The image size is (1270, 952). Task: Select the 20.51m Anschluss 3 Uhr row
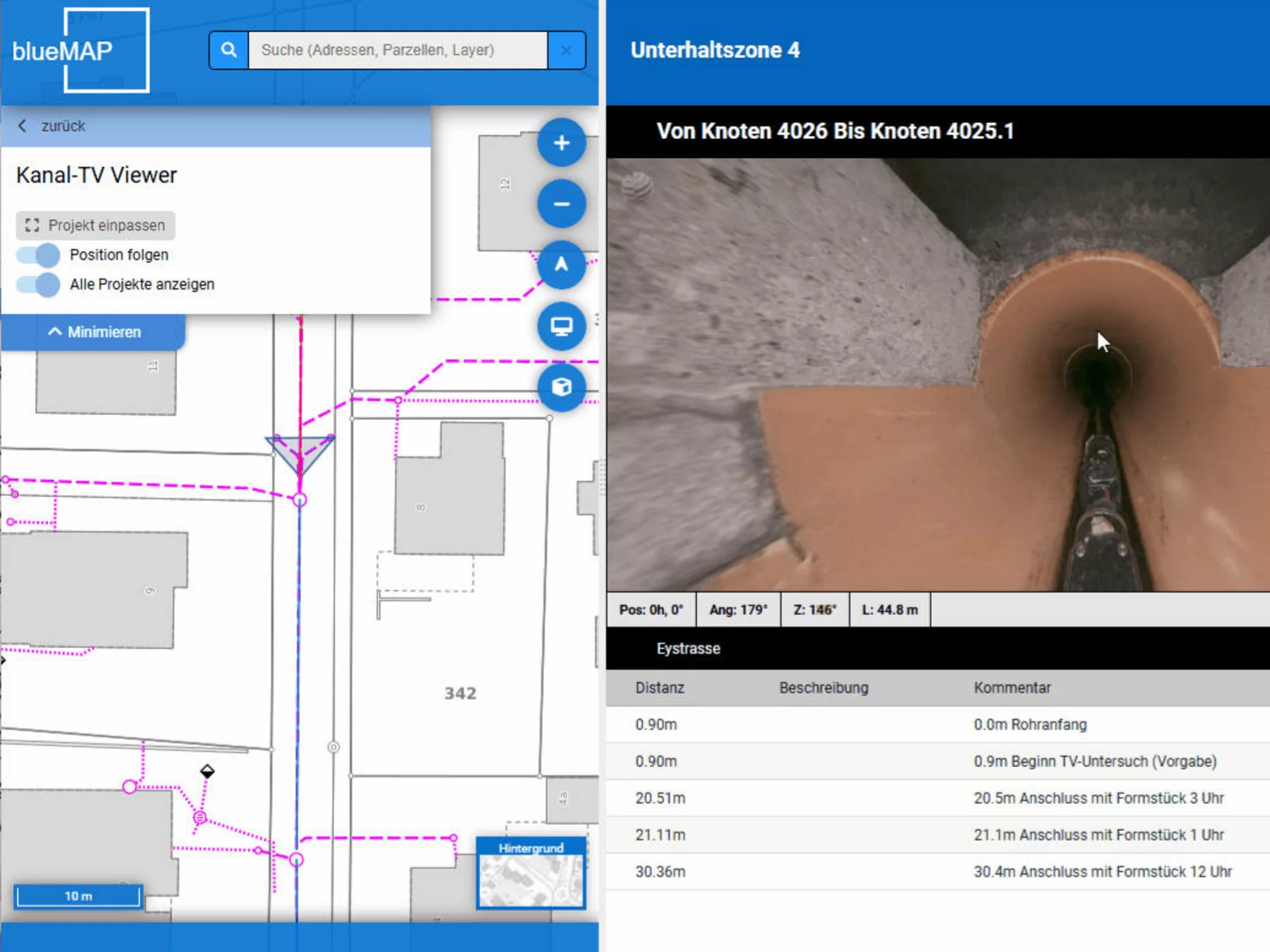[x=938, y=798]
